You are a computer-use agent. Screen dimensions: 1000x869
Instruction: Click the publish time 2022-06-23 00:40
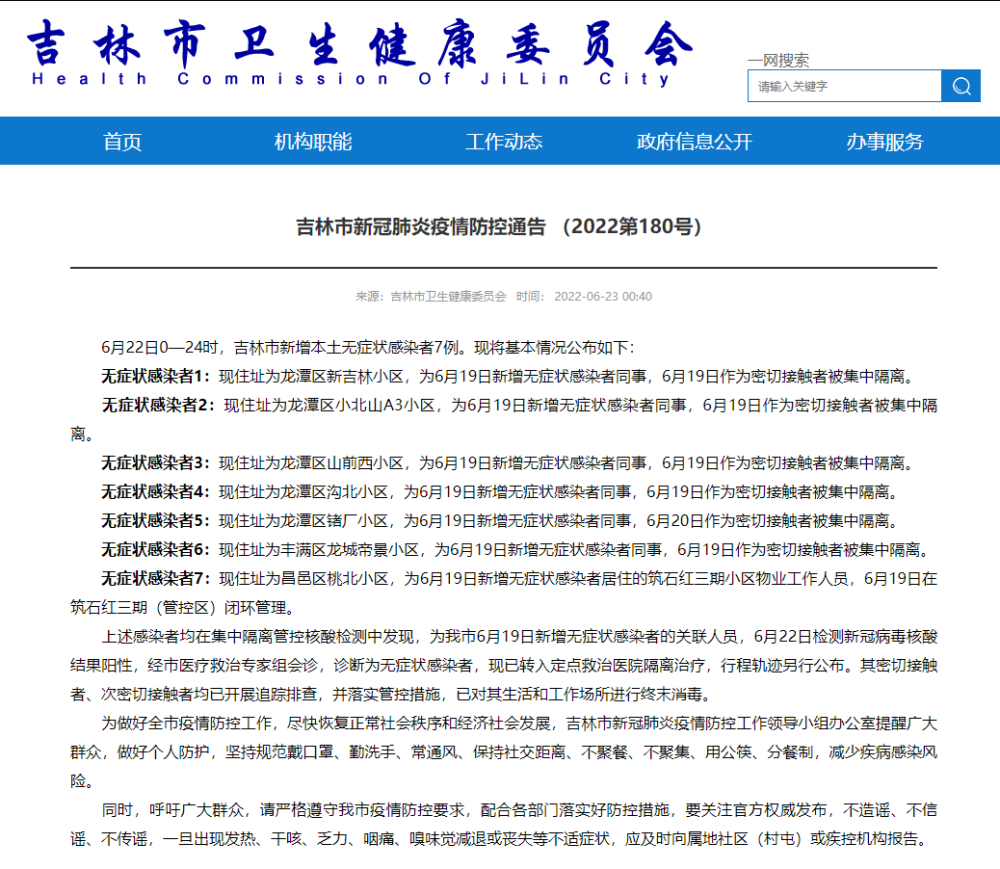point(602,297)
